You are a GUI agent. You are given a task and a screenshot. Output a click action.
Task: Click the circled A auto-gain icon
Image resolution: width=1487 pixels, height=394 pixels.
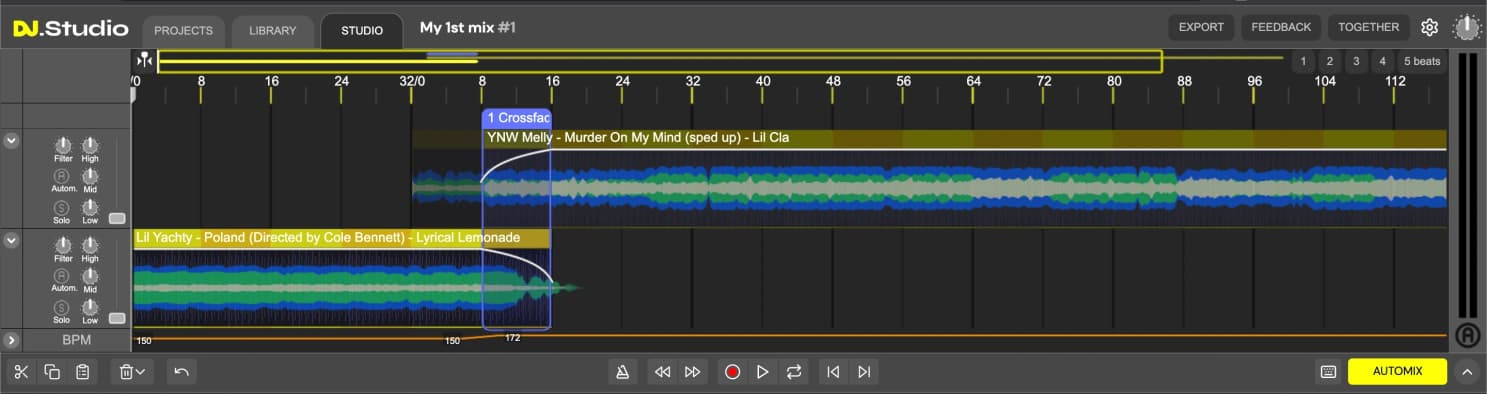pyautogui.click(x=1467, y=335)
